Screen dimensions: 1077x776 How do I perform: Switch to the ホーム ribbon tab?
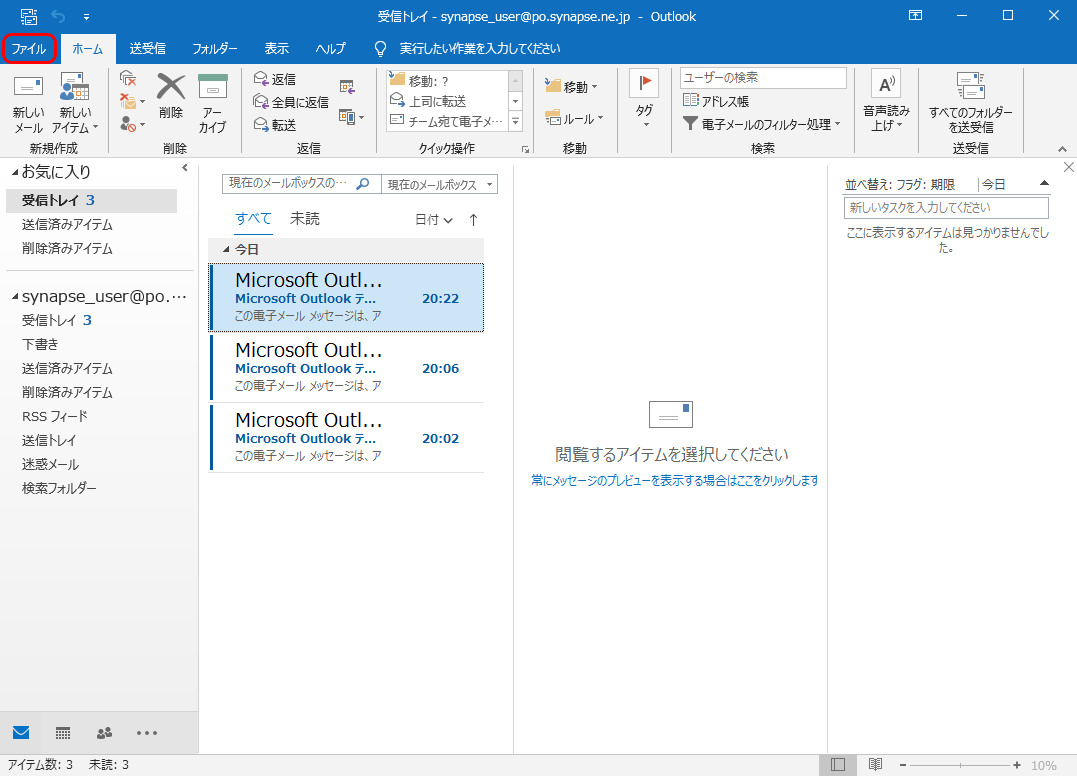click(x=87, y=49)
